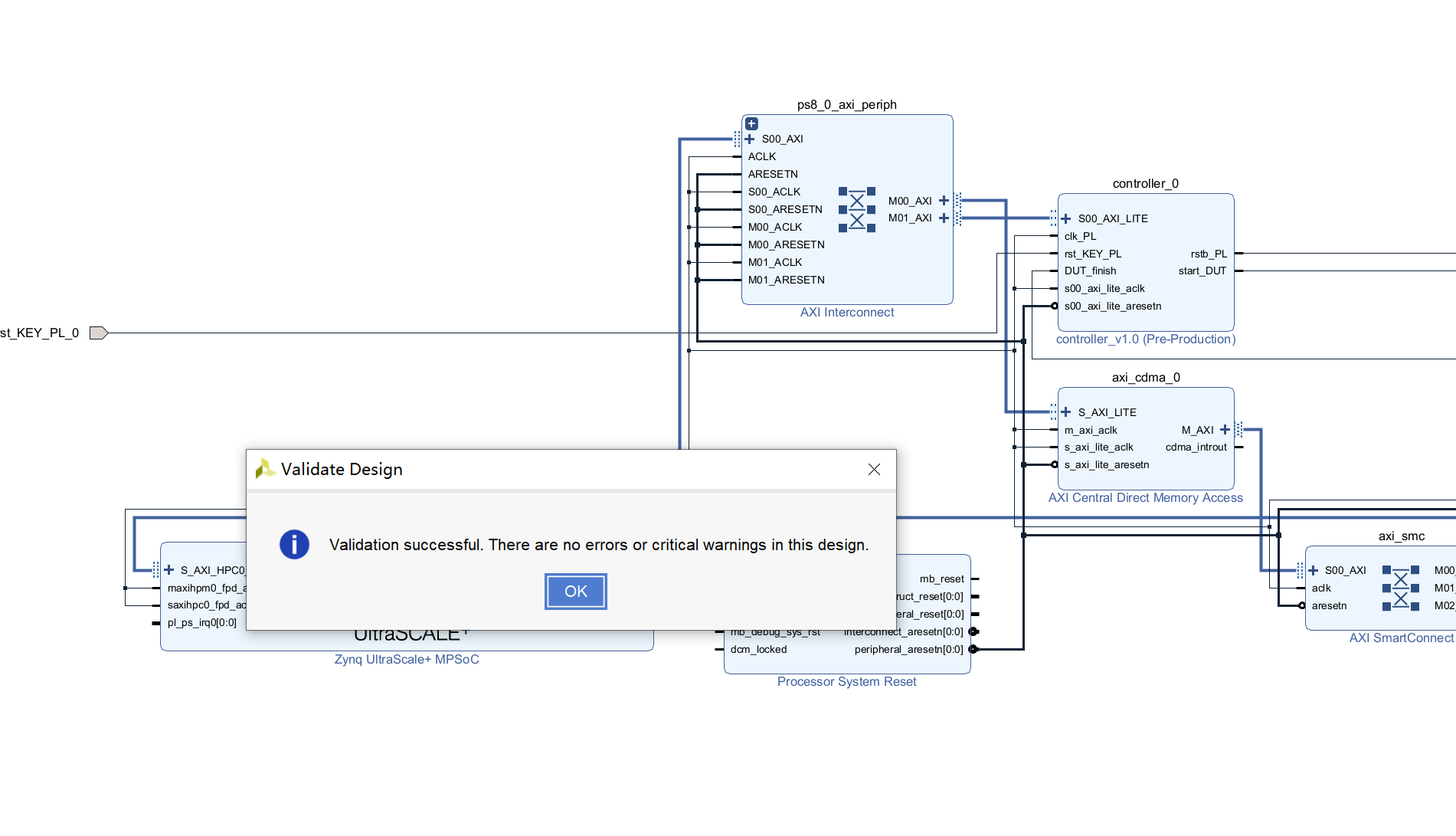Select the AXI Interconnect crossbar icon
This screenshot has width=1456, height=836.
(857, 209)
